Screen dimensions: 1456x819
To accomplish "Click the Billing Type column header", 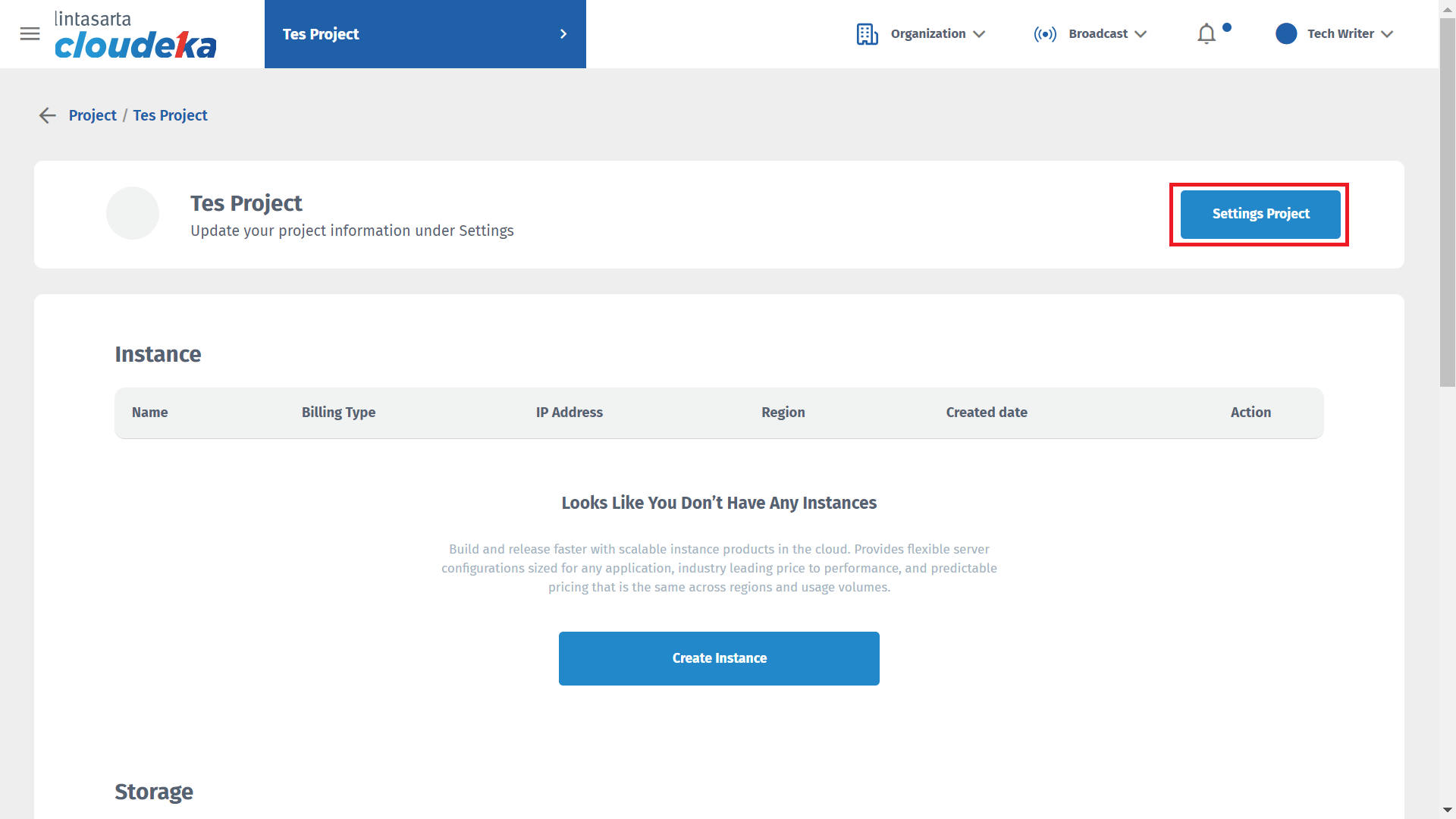I will point(338,413).
